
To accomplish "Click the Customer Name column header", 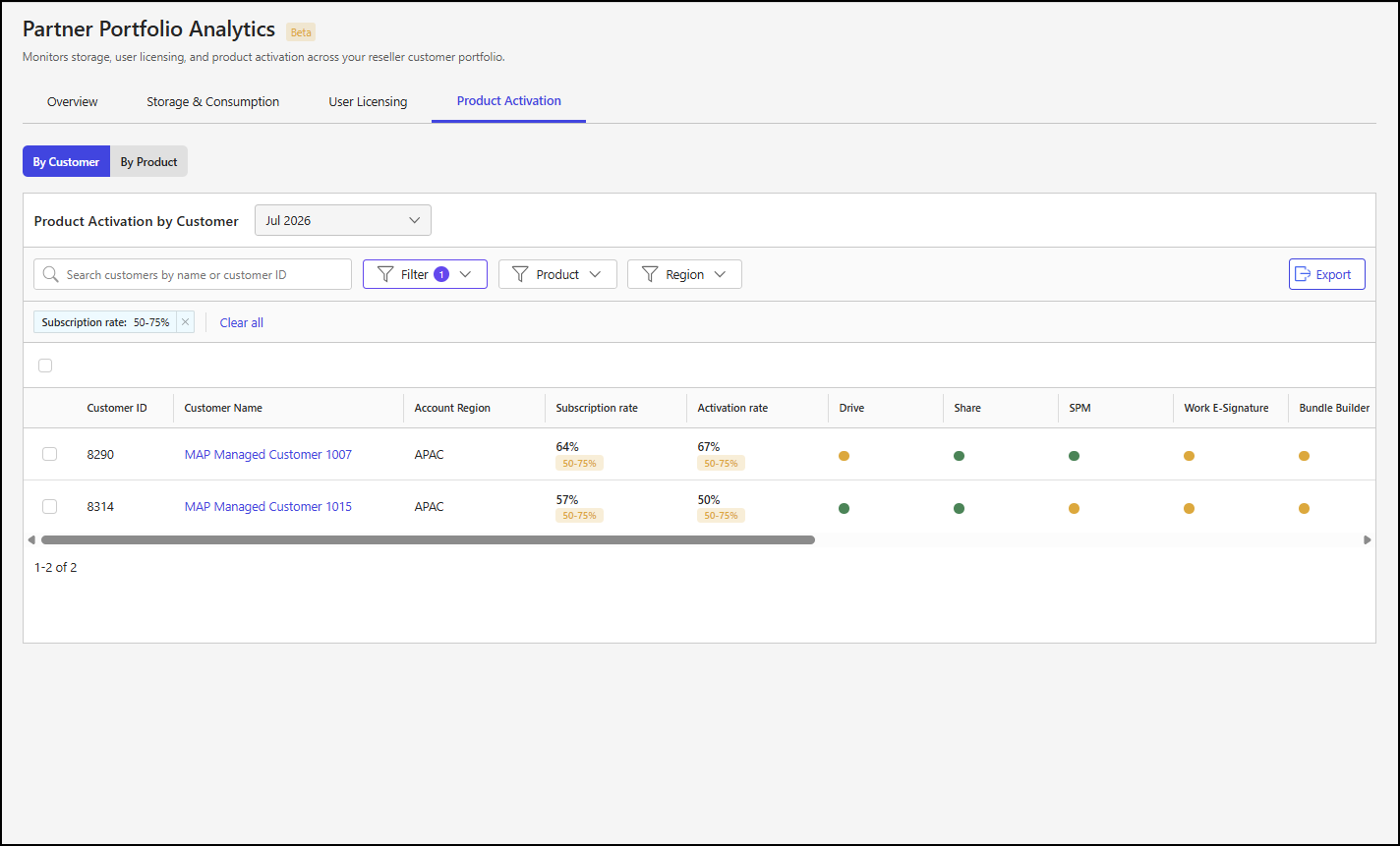I will tap(223, 408).
